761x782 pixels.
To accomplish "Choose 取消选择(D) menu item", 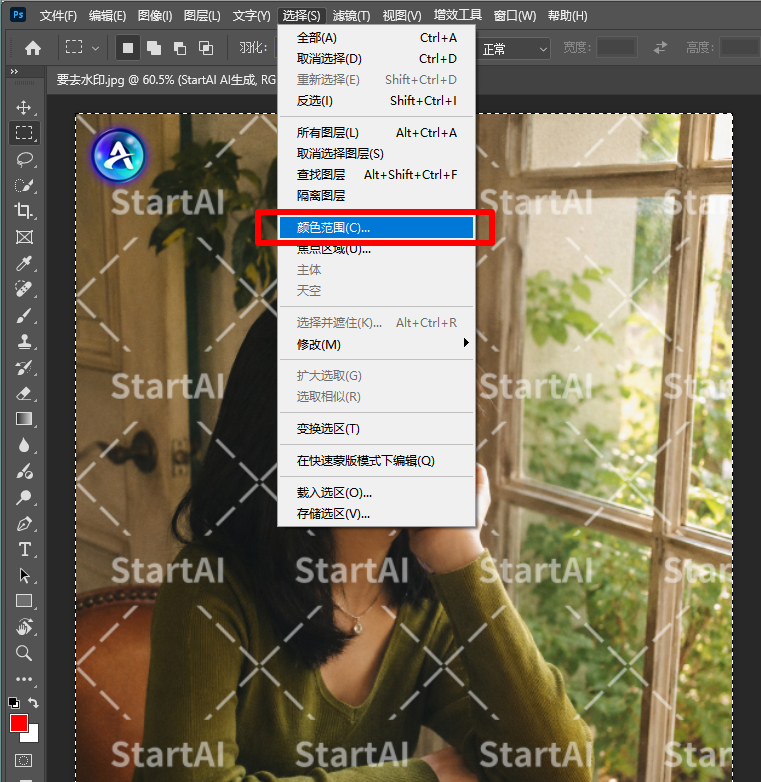I will 376,59.
